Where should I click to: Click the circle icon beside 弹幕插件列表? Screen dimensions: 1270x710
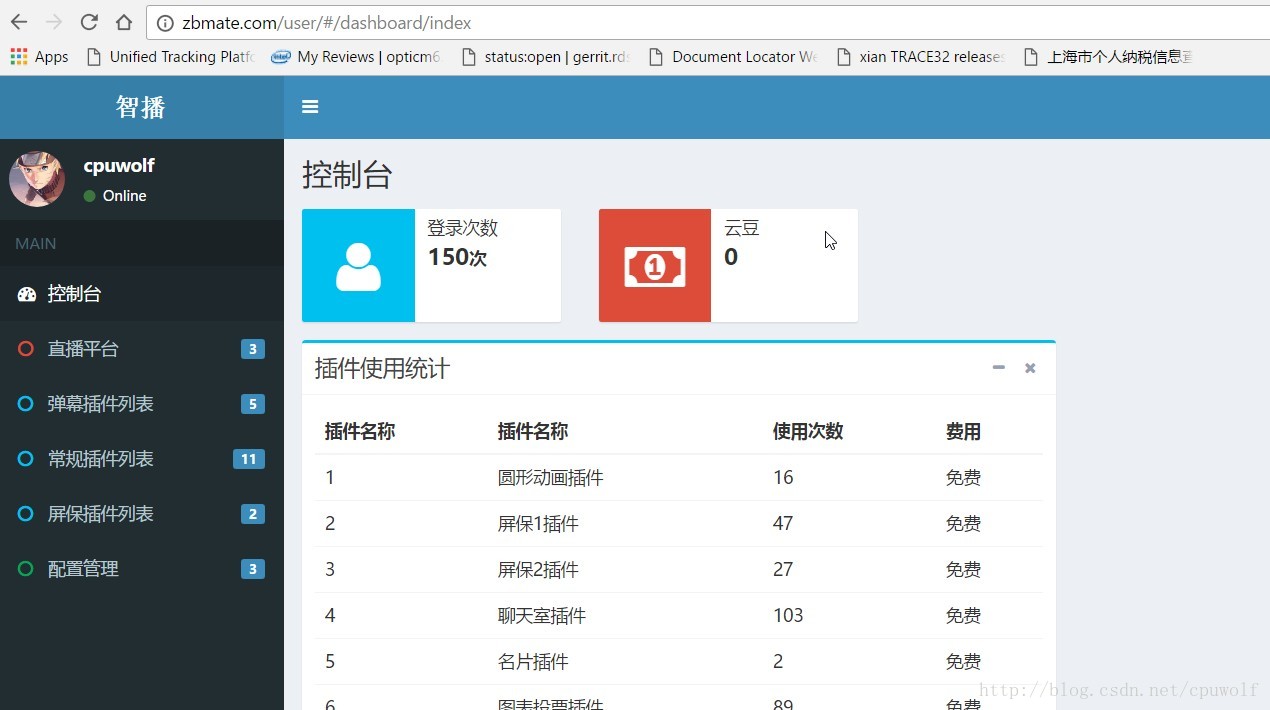pos(26,404)
